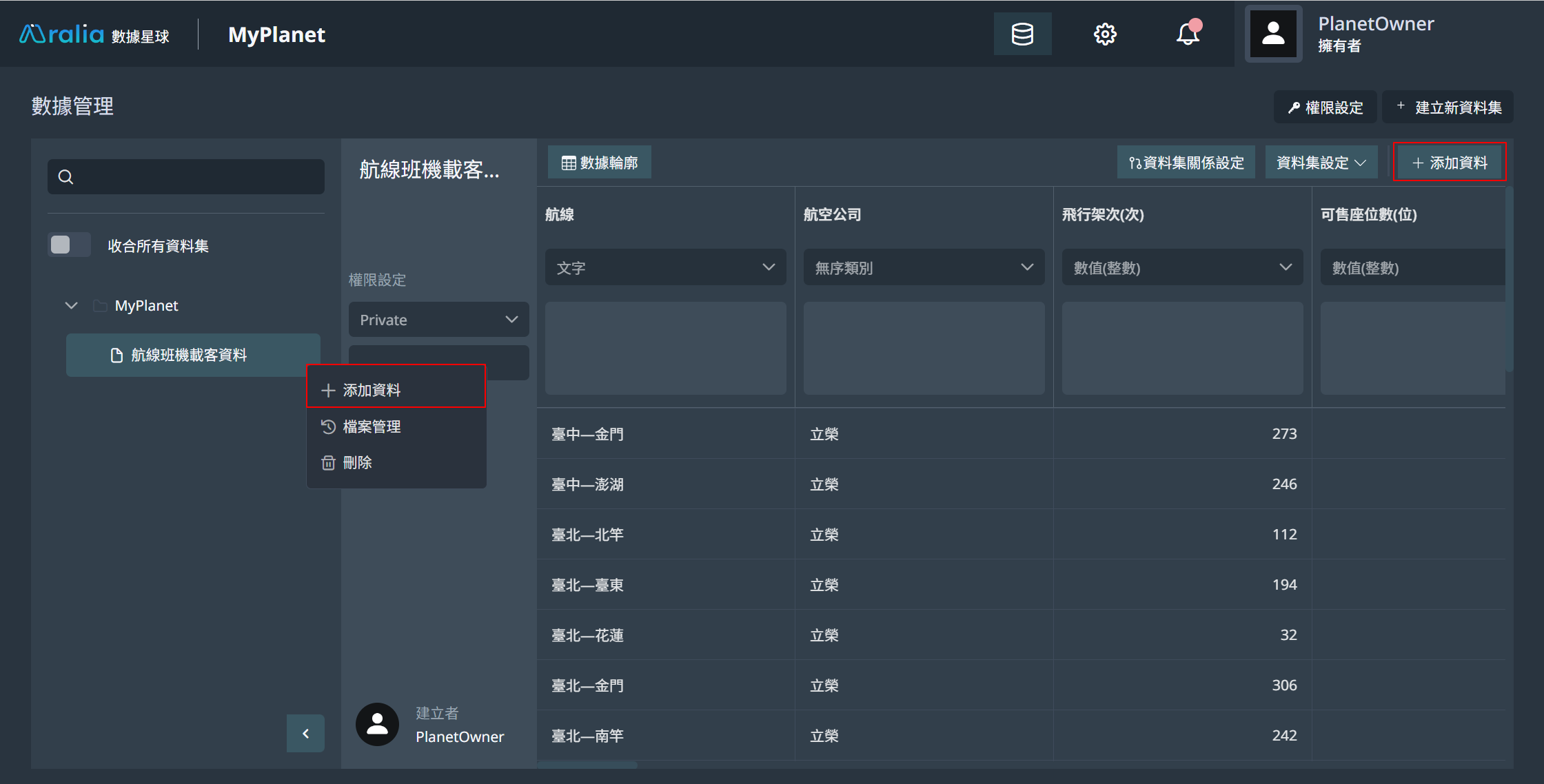Open the Private permission dropdown
1544x784 pixels.
click(438, 320)
